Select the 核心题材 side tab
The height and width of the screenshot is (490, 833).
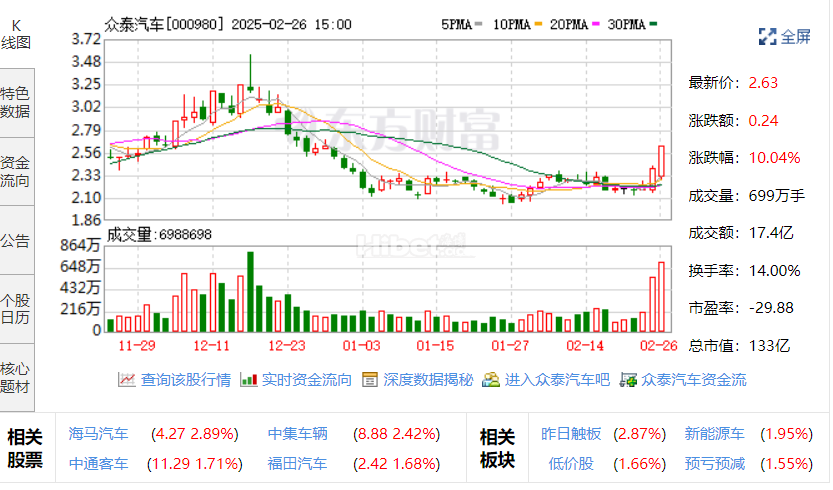[x=16, y=377]
